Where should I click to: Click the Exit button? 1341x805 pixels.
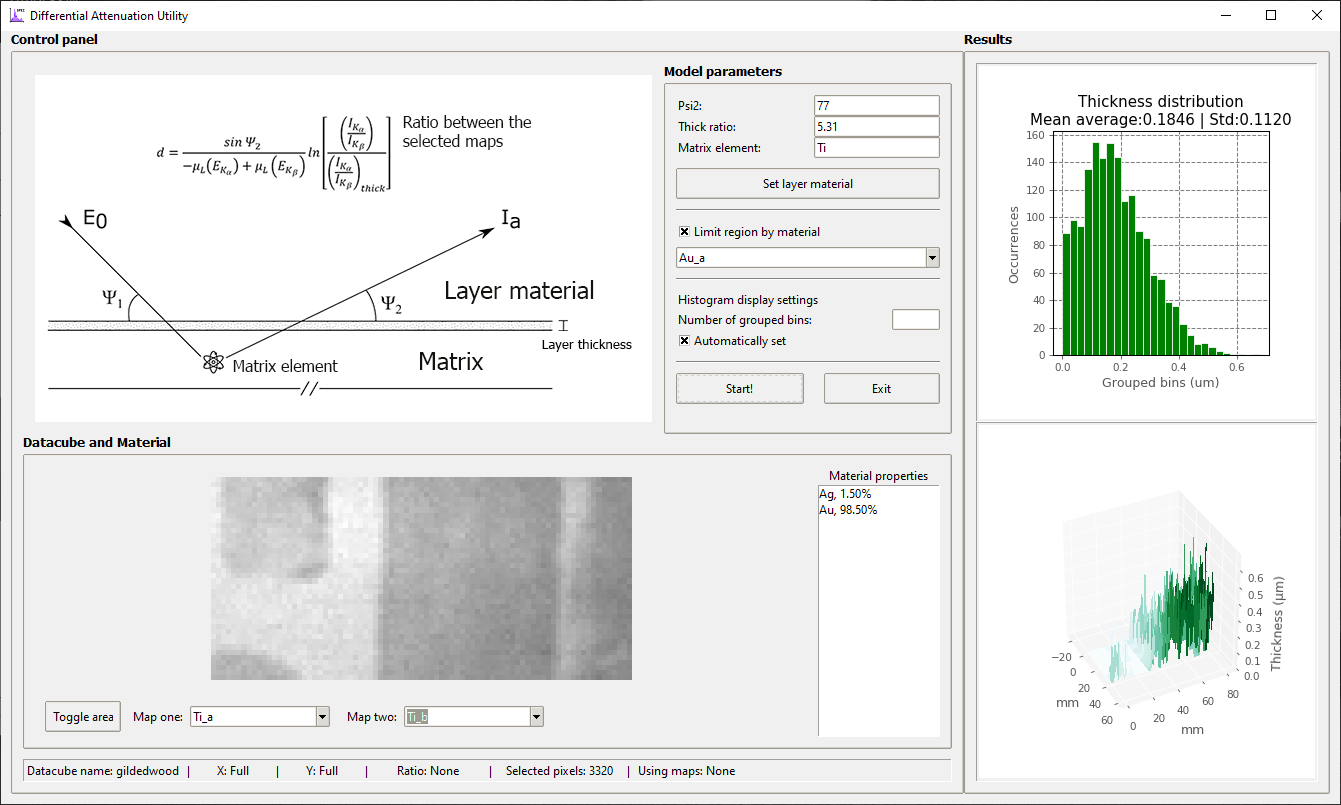(x=881, y=389)
